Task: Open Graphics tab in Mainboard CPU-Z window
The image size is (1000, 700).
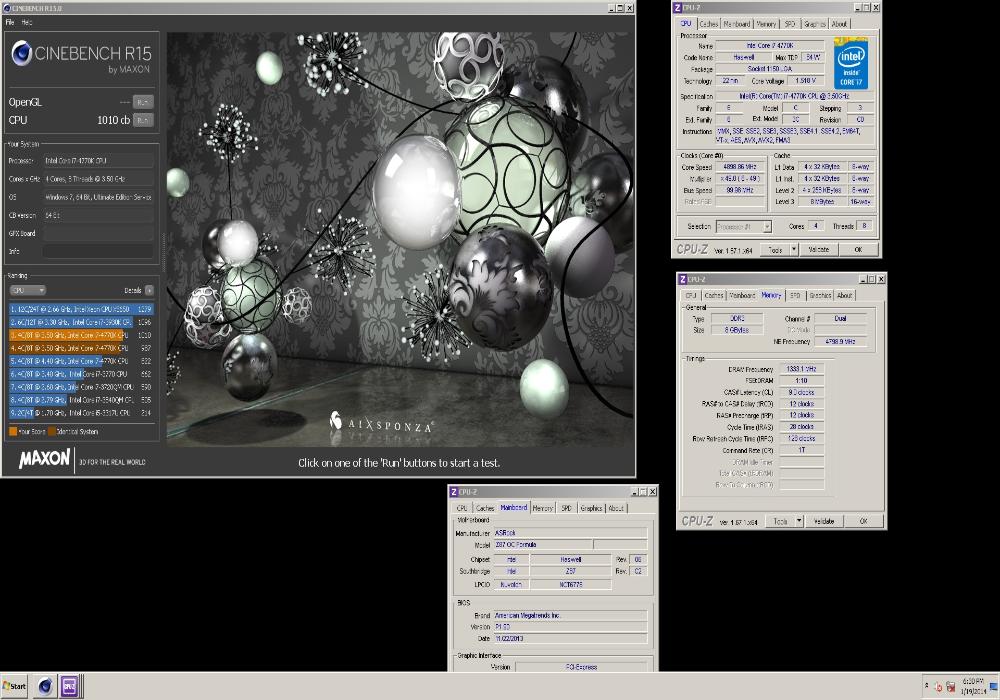Action: click(591, 508)
